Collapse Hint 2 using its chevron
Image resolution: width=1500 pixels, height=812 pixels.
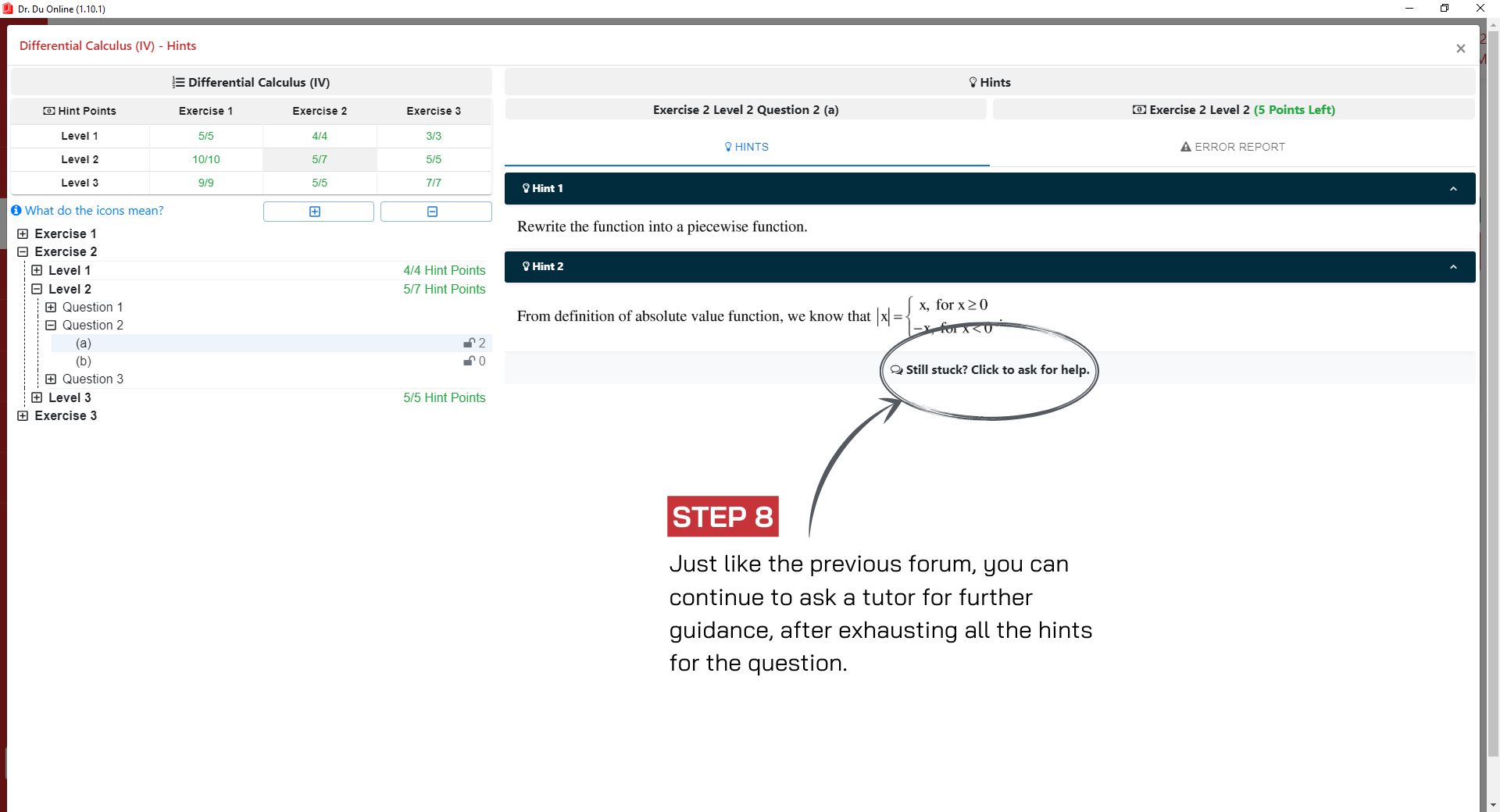[1453, 267]
